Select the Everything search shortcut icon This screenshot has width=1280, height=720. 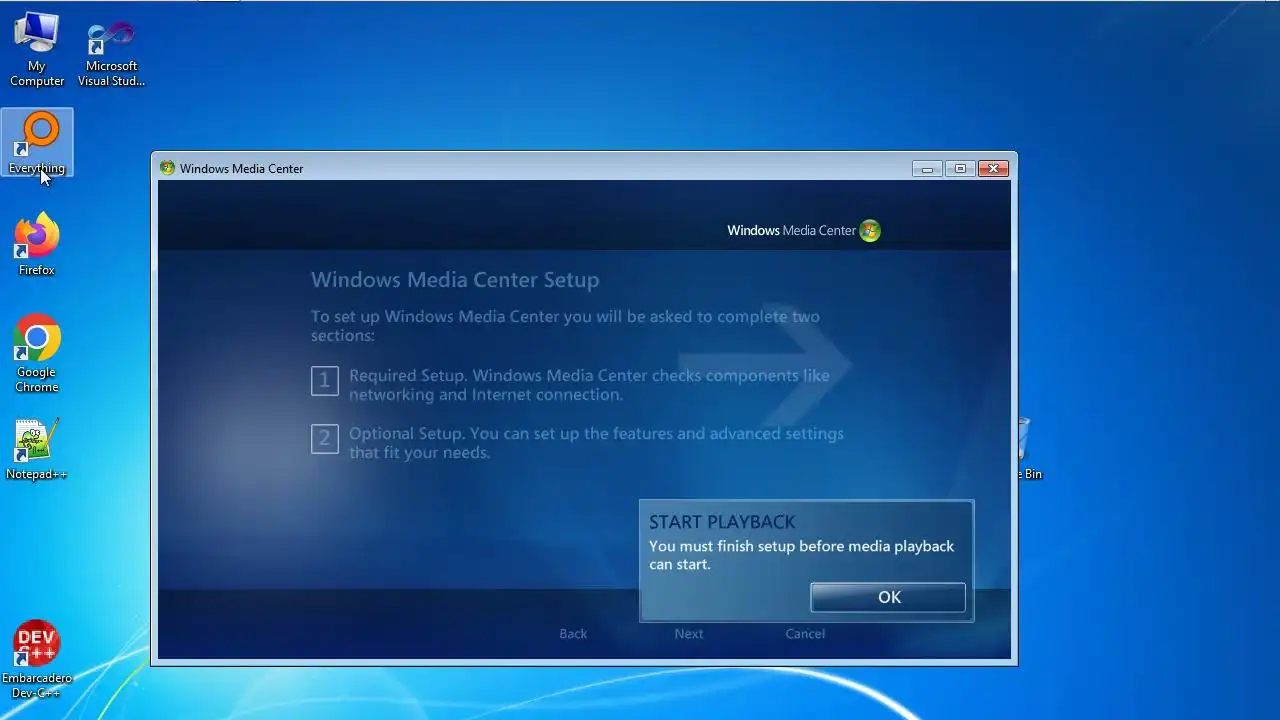coord(37,143)
